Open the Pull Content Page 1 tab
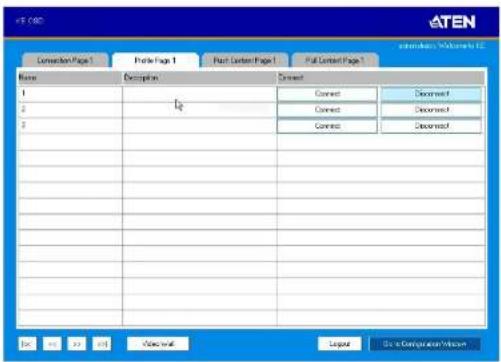This screenshot has width=501, height=362. pyautogui.click(x=335, y=60)
